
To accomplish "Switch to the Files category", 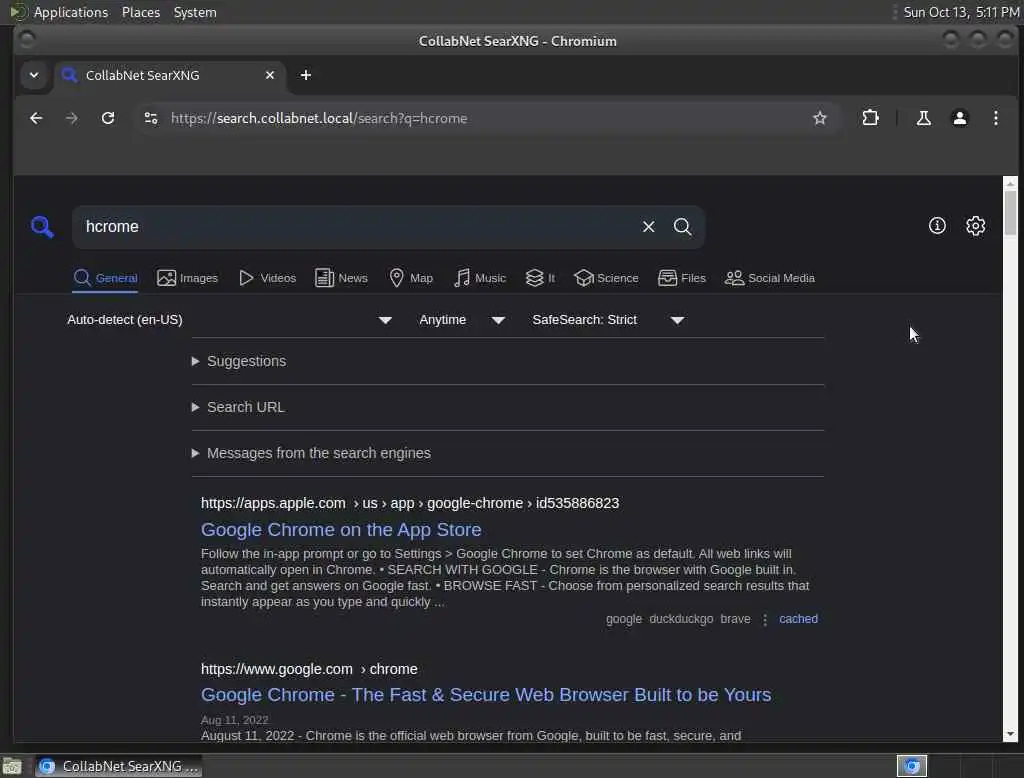I will tap(682, 278).
